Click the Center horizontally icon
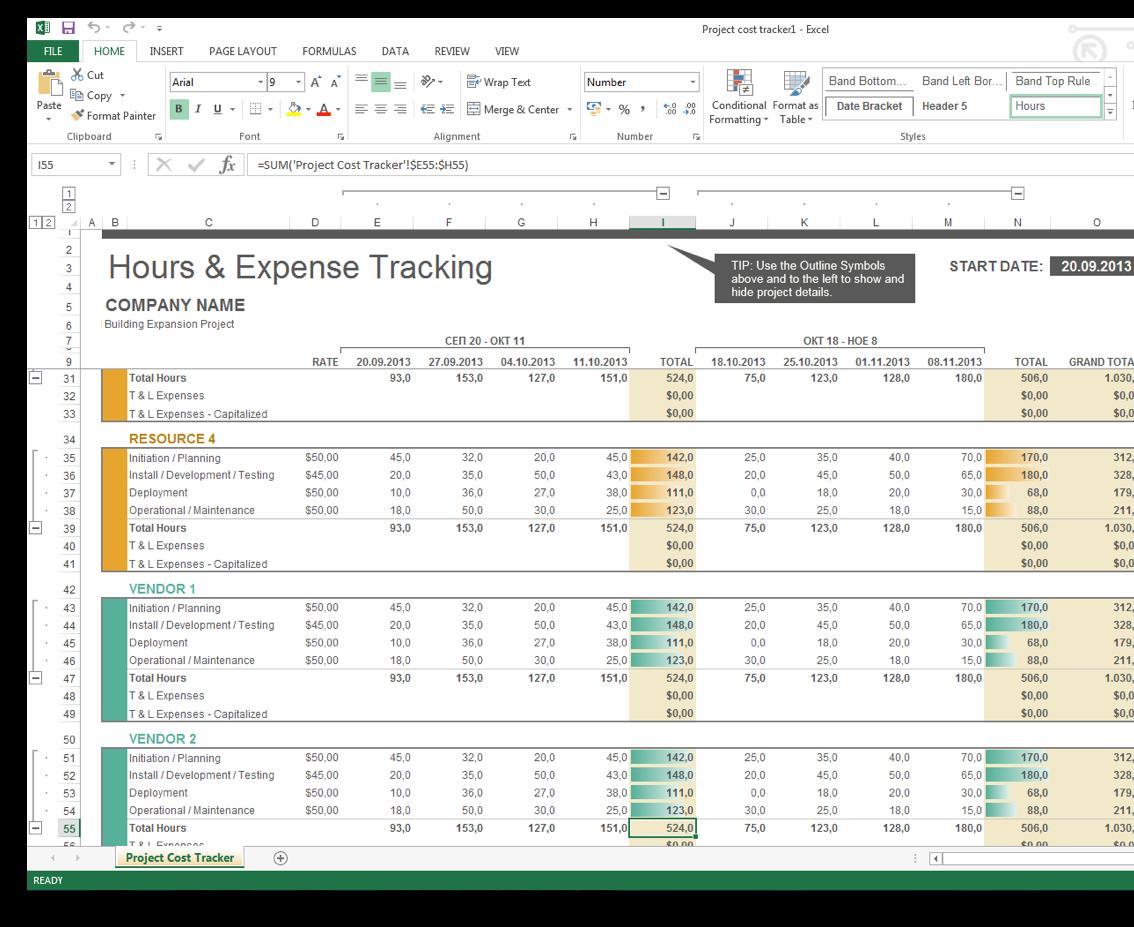The height and width of the screenshot is (927, 1134). coord(380,109)
